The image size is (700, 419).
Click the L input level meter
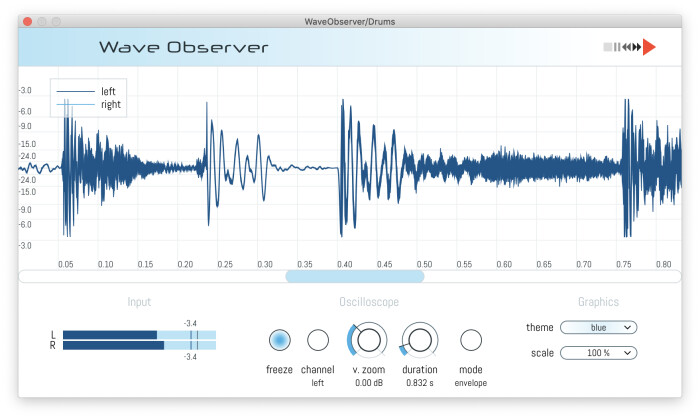[x=139, y=335]
